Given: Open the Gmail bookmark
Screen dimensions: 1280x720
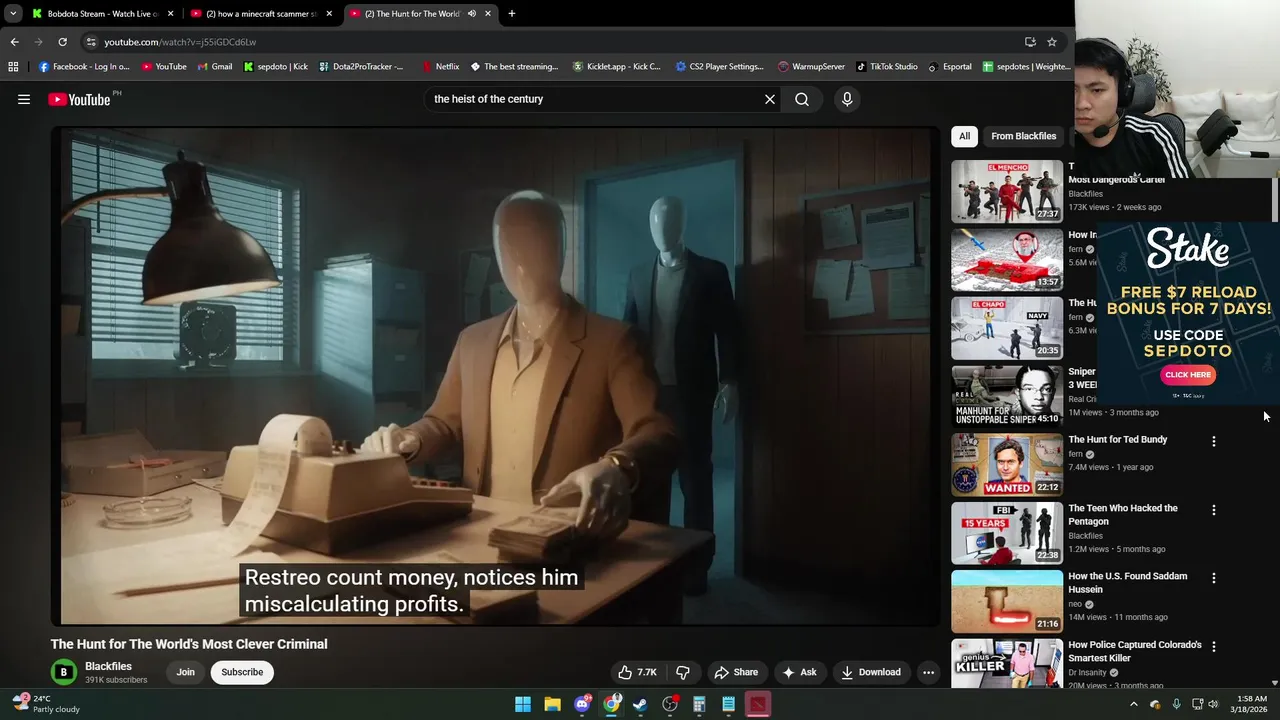Looking at the screenshot, I should (215, 67).
